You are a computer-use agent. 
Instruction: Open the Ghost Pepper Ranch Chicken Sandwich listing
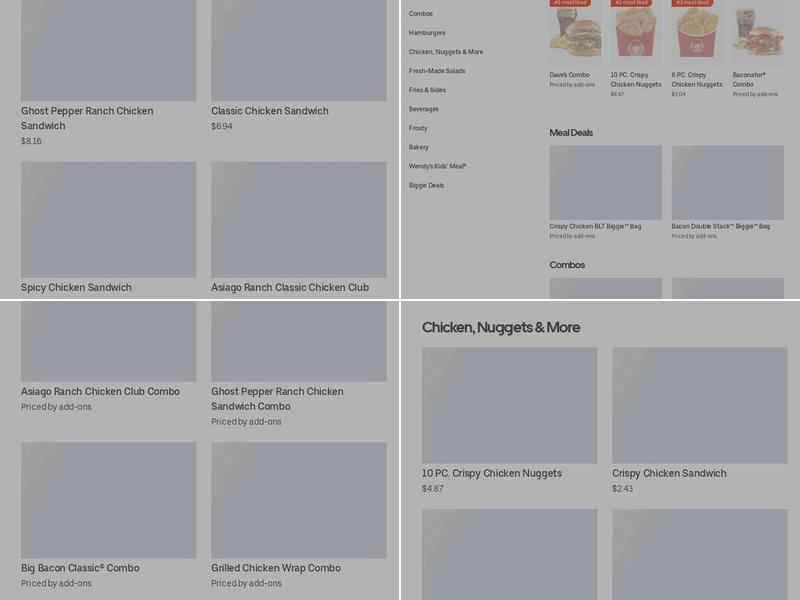click(105, 55)
